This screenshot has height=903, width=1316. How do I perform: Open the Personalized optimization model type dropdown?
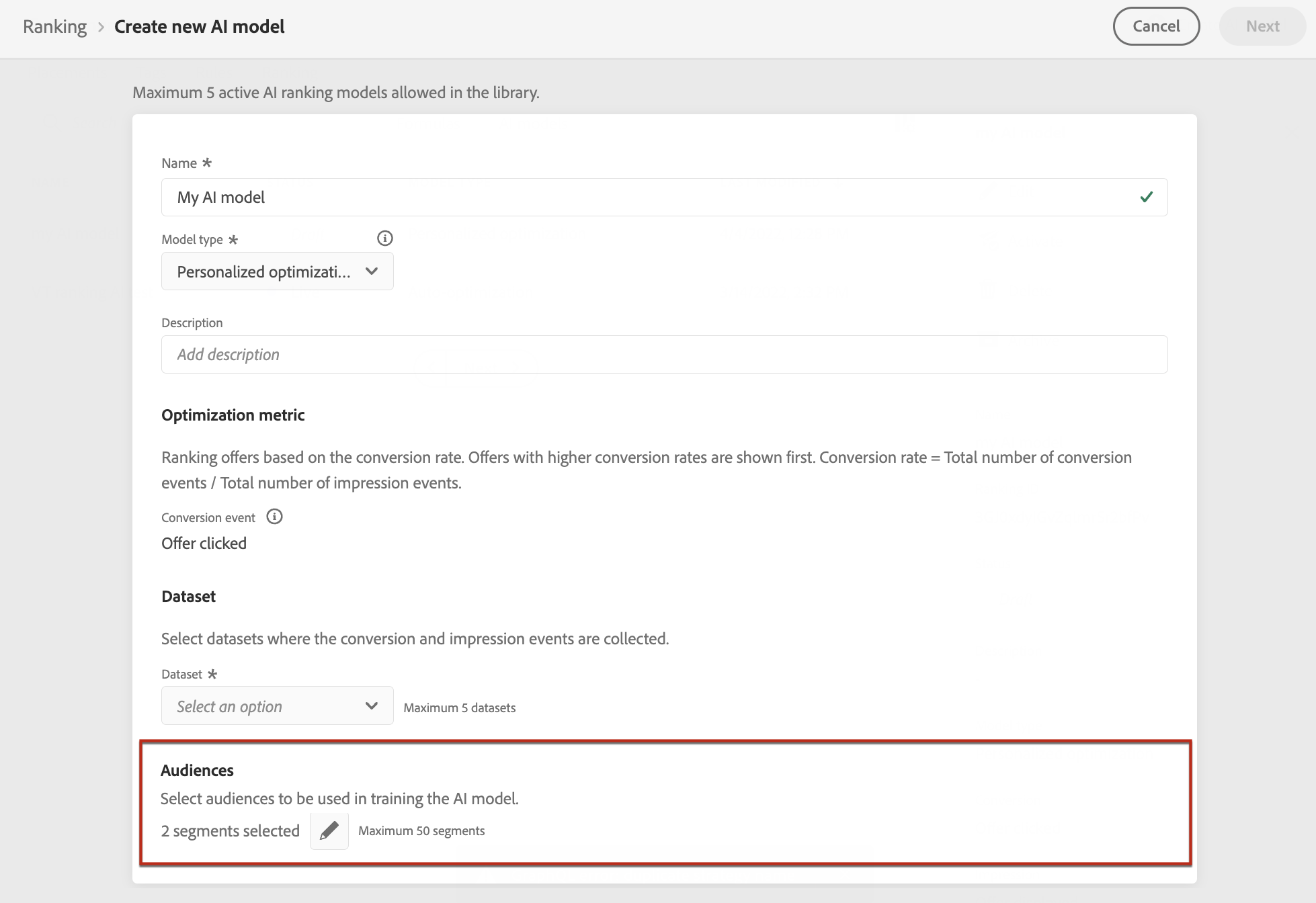coord(263,271)
